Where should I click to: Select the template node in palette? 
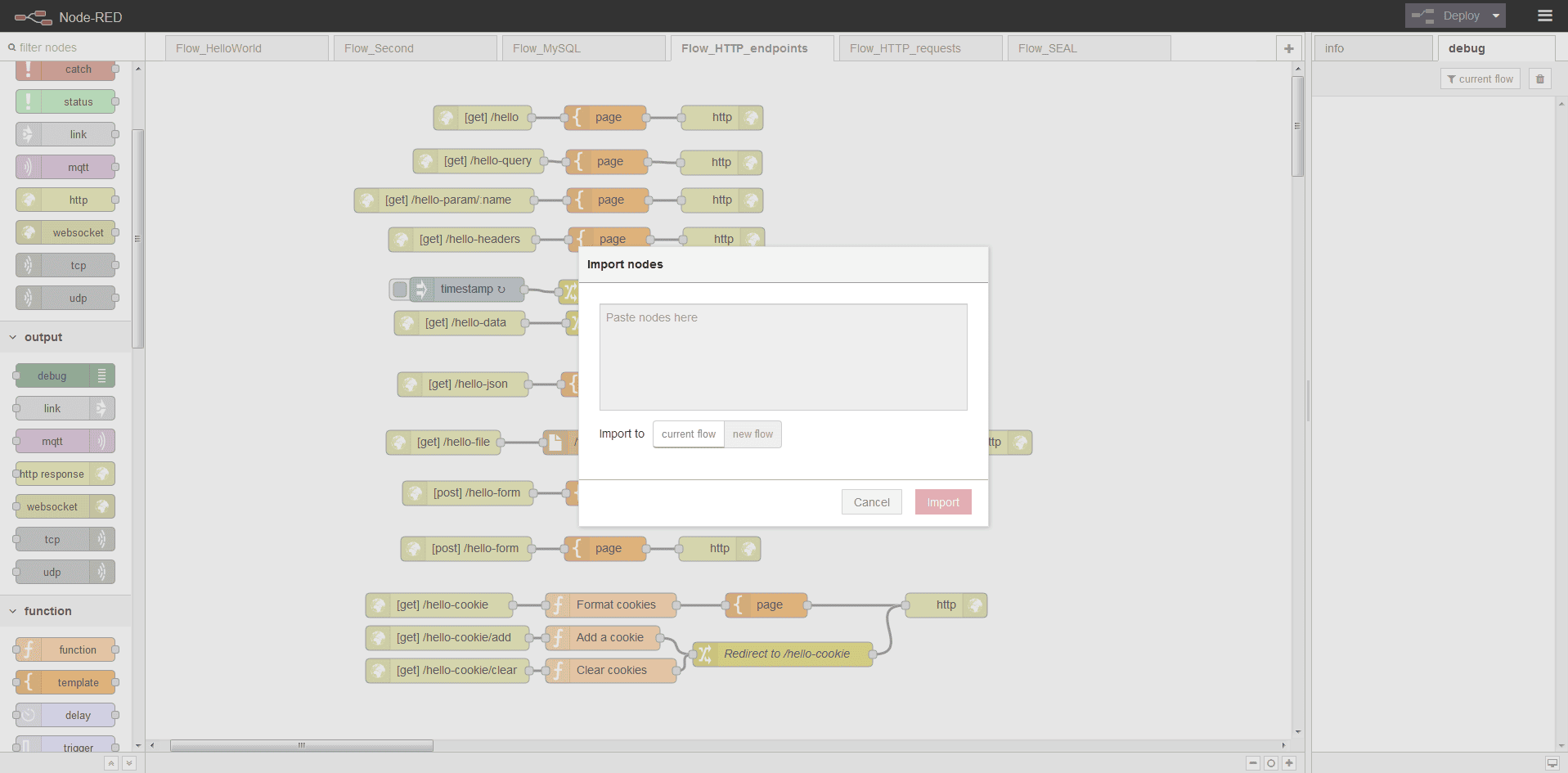click(65, 682)
